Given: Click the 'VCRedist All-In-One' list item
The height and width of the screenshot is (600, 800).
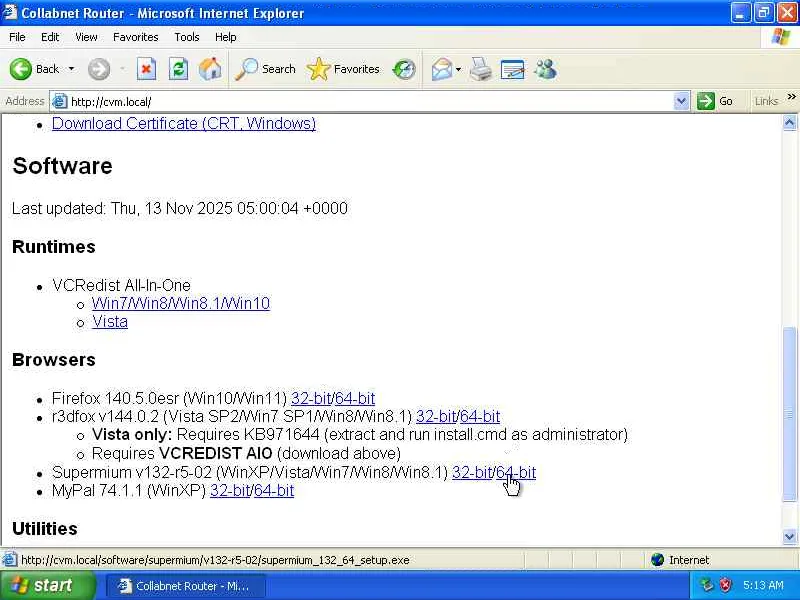Looking at the screenshot, I should [x=121, y=285].
